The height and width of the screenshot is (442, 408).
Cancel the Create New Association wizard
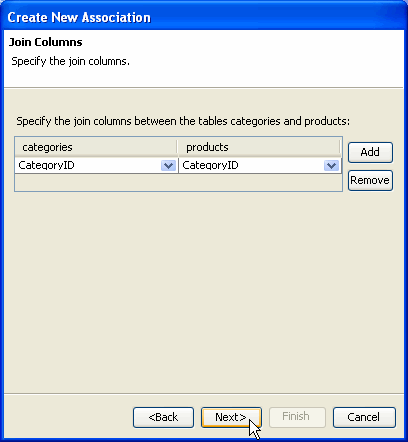tap(364, 417)
